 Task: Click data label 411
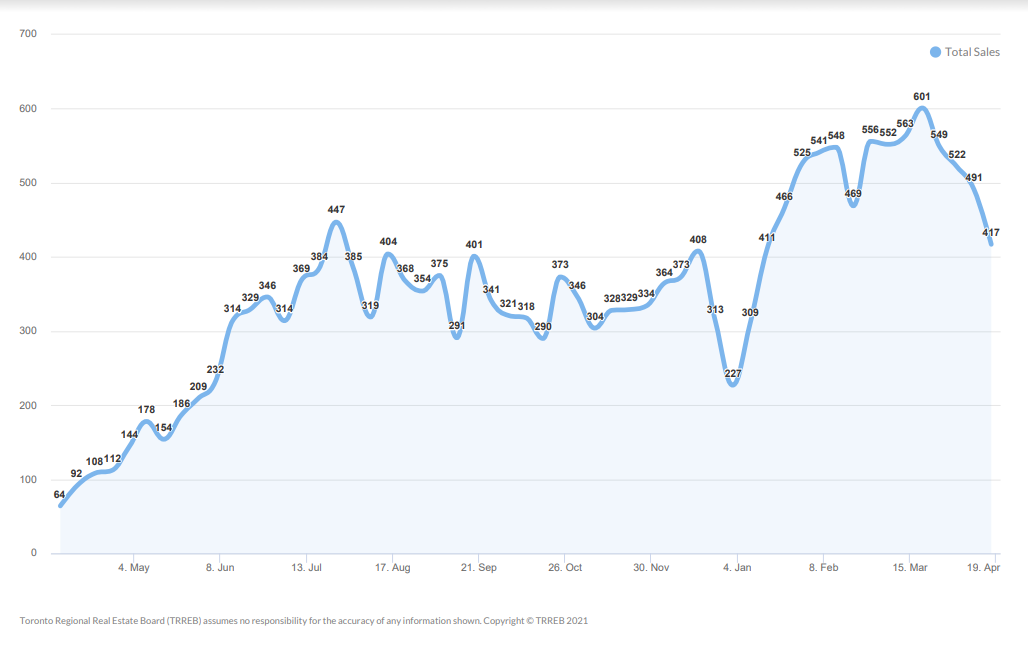pos(767,237)
